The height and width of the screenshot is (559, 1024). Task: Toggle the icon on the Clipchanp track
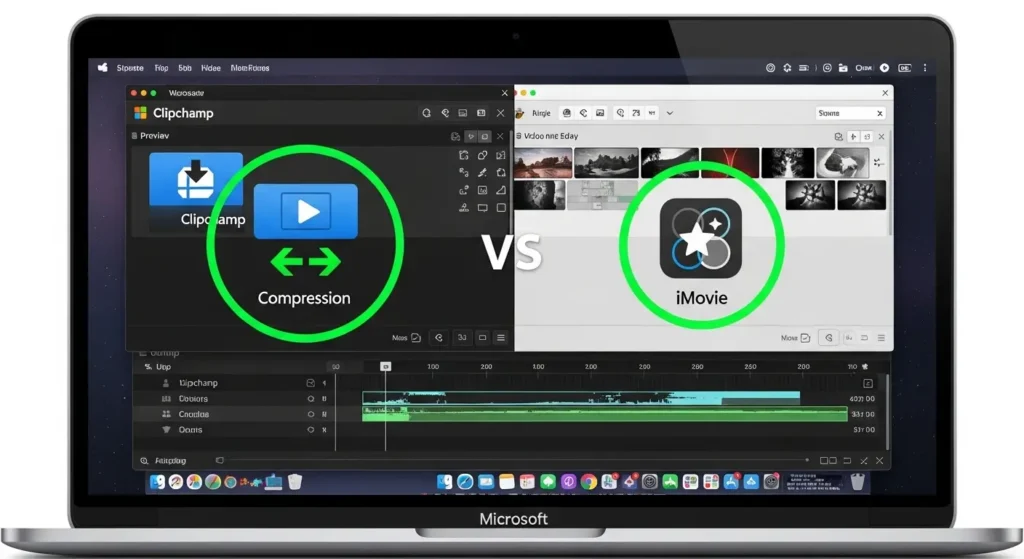coord(311,383)
